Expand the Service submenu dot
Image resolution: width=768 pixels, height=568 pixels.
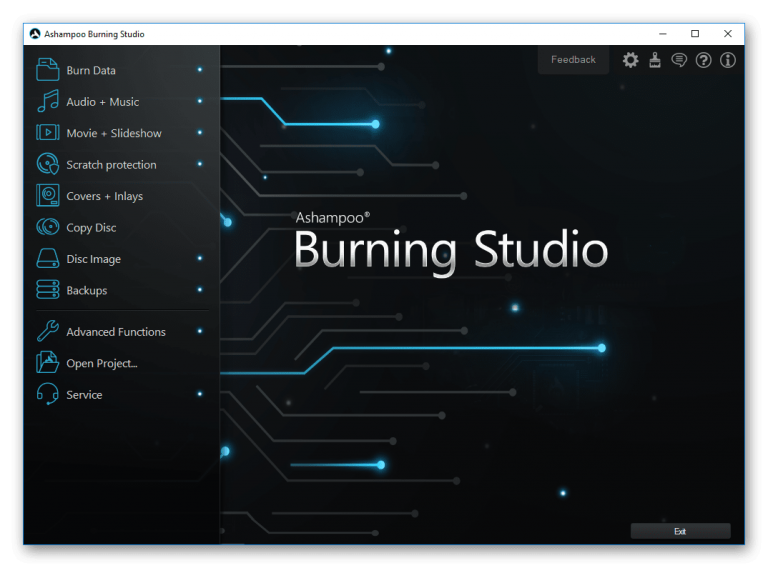200,394
